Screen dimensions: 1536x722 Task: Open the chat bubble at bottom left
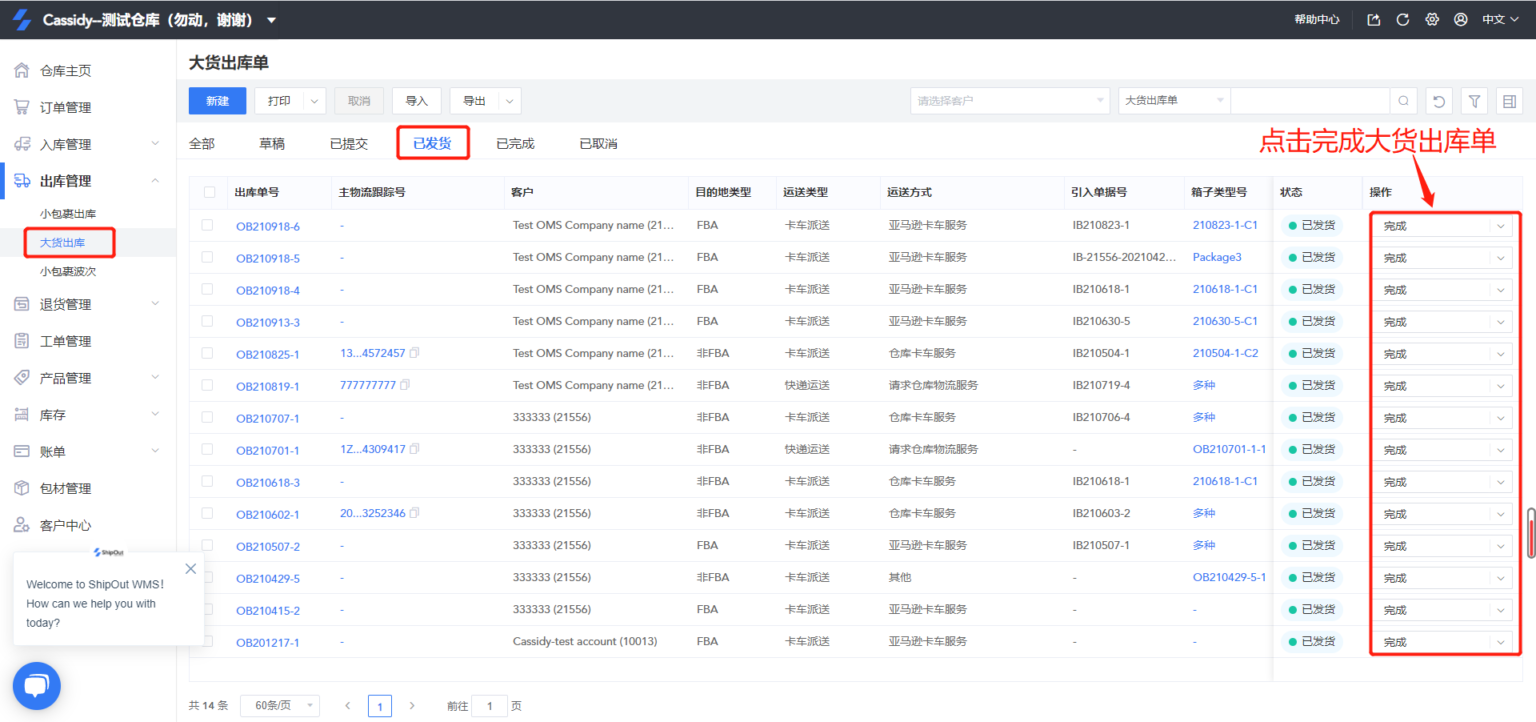pyautogui.click(x=36, y=685)
